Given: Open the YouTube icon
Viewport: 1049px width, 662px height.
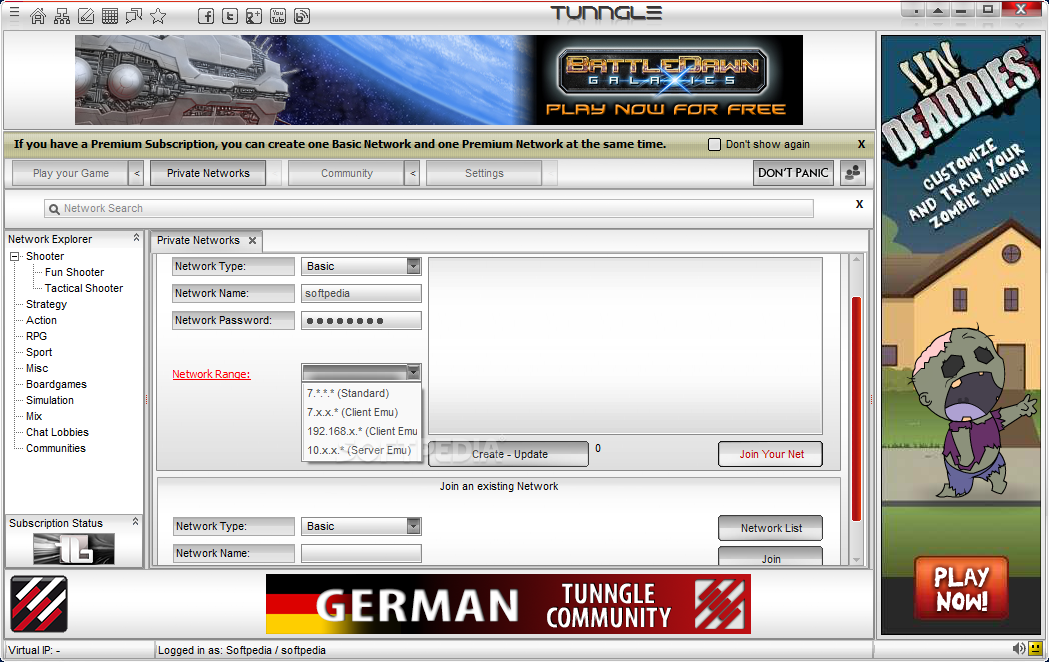Looking at the screenshot, I should pyautogui.click(x=278, y=16).
